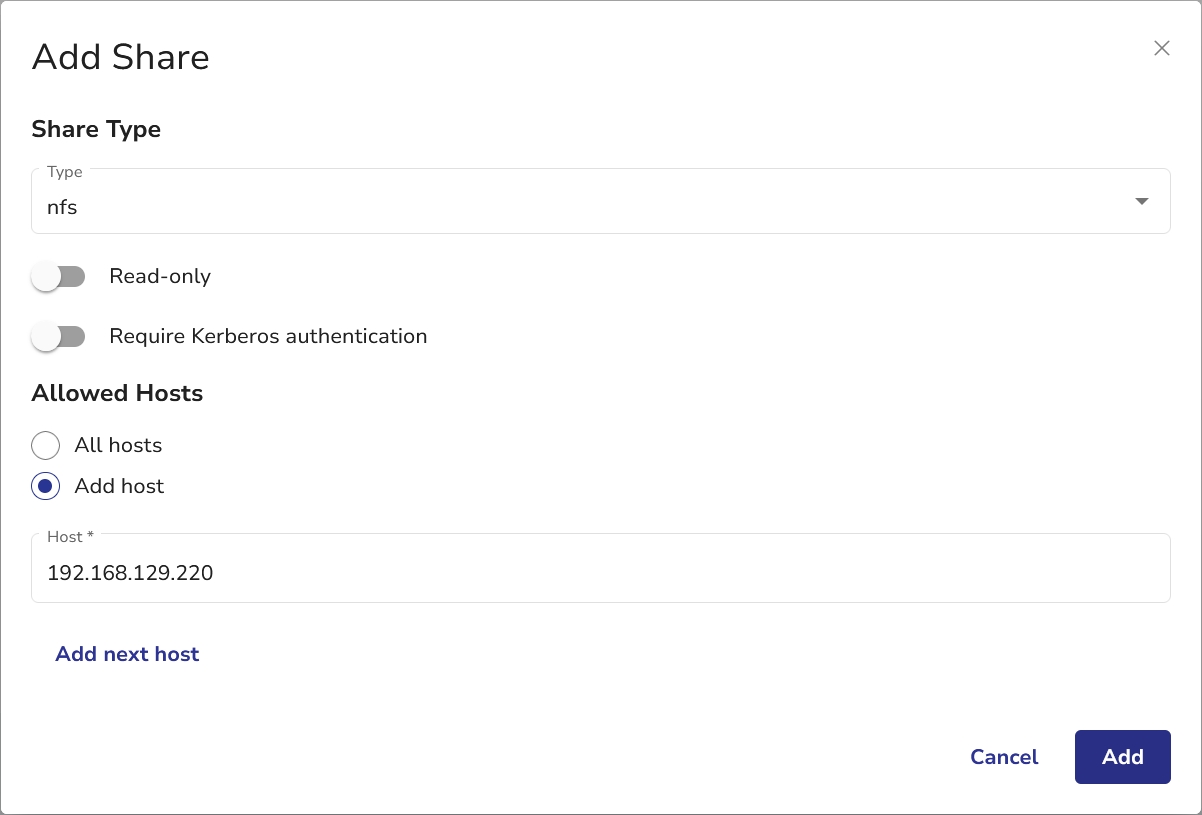This screenshot has width=1202, height=815.
Task: Click the selected nfs value
Action: click(x=62, y=208)
